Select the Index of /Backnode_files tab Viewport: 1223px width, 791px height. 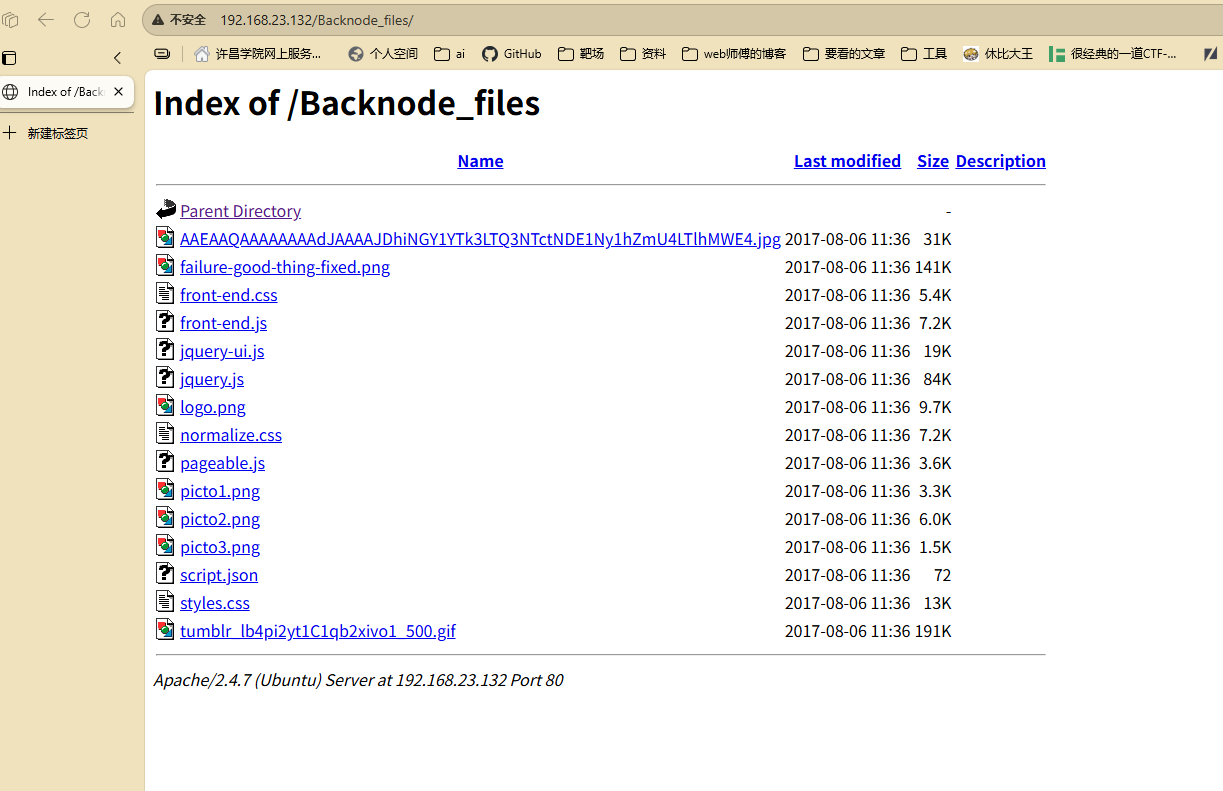coord(60,91)
